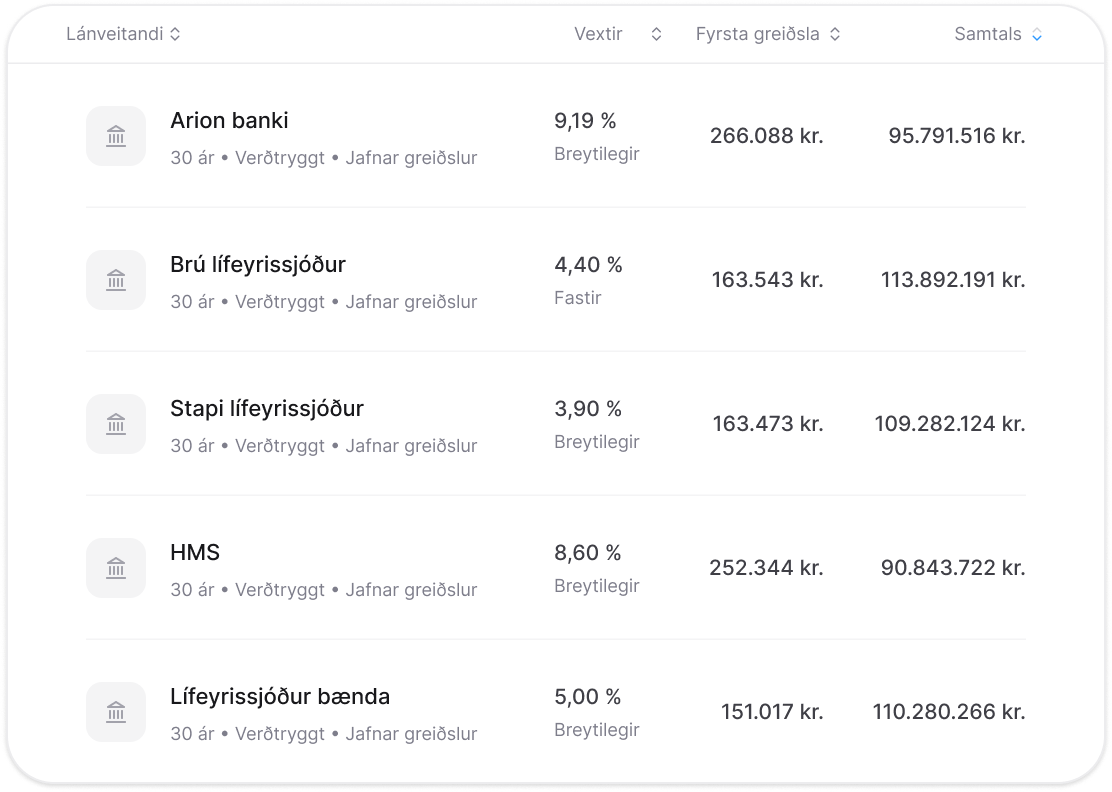Click the 163.473 kr. first payment

tap(768, 424)
